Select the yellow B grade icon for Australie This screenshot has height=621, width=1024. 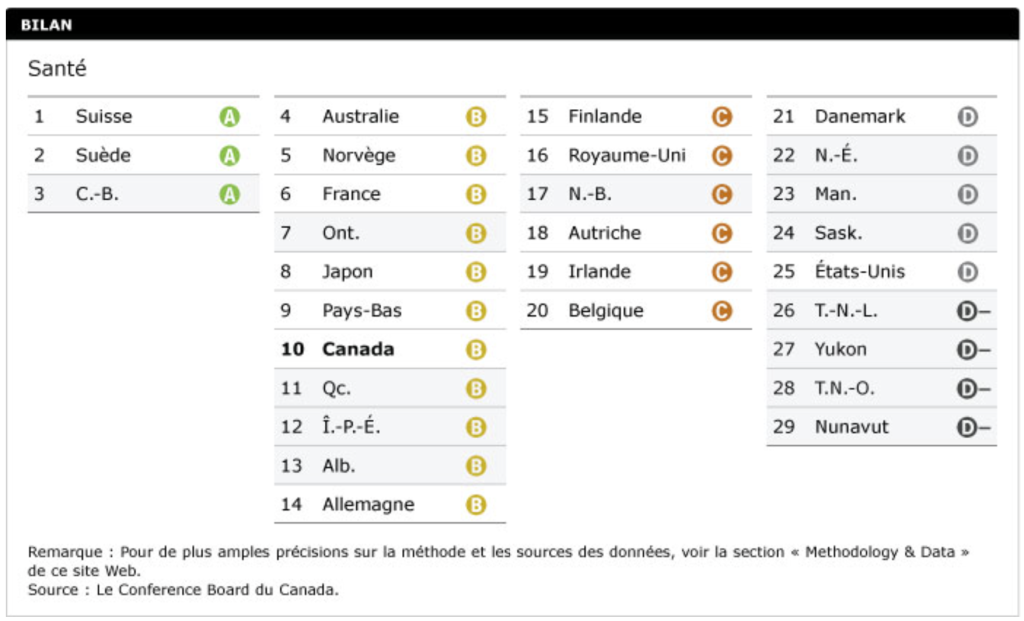(476, 117)
